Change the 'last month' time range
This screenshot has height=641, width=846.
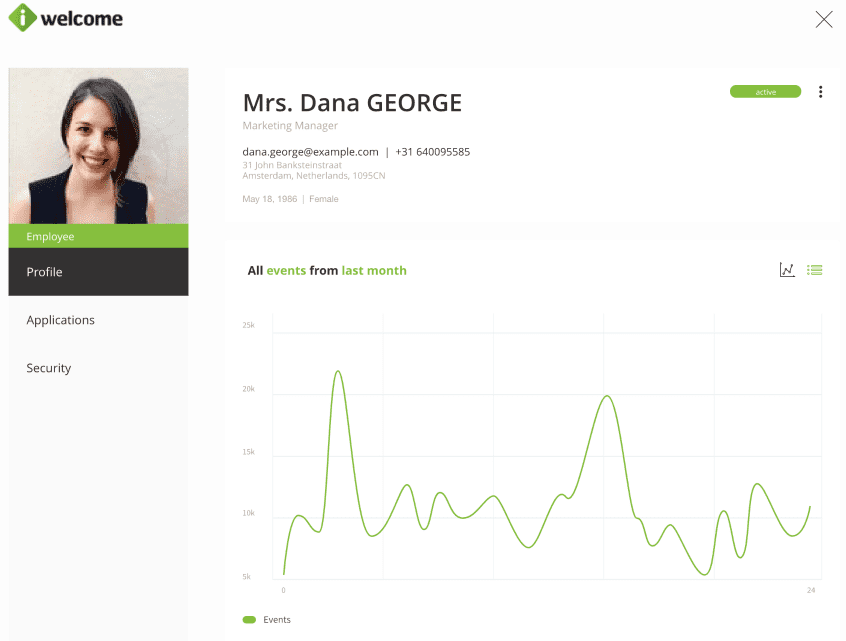click(374, 271)
